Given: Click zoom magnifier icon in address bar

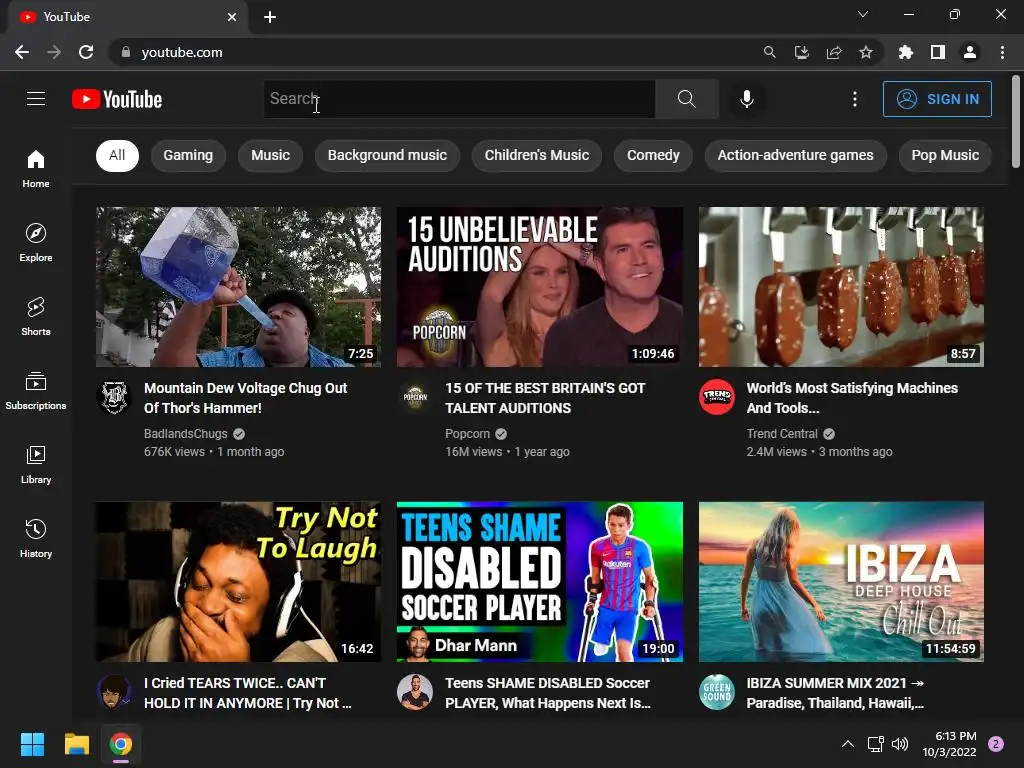Looking at the screenshot, I should [x=770, y=52].
